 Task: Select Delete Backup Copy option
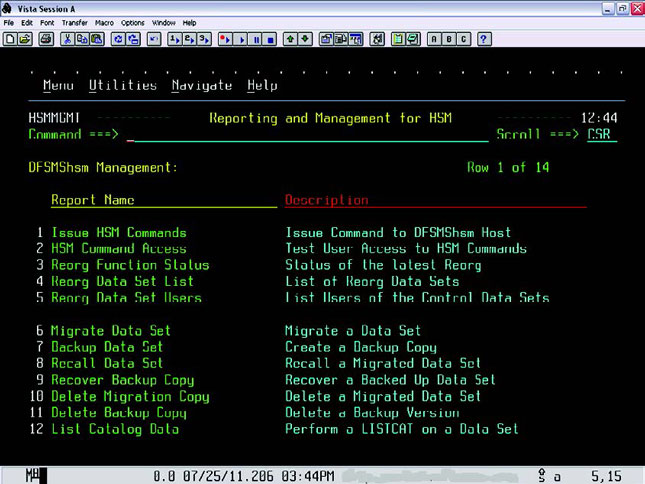[x=119, y=413]
